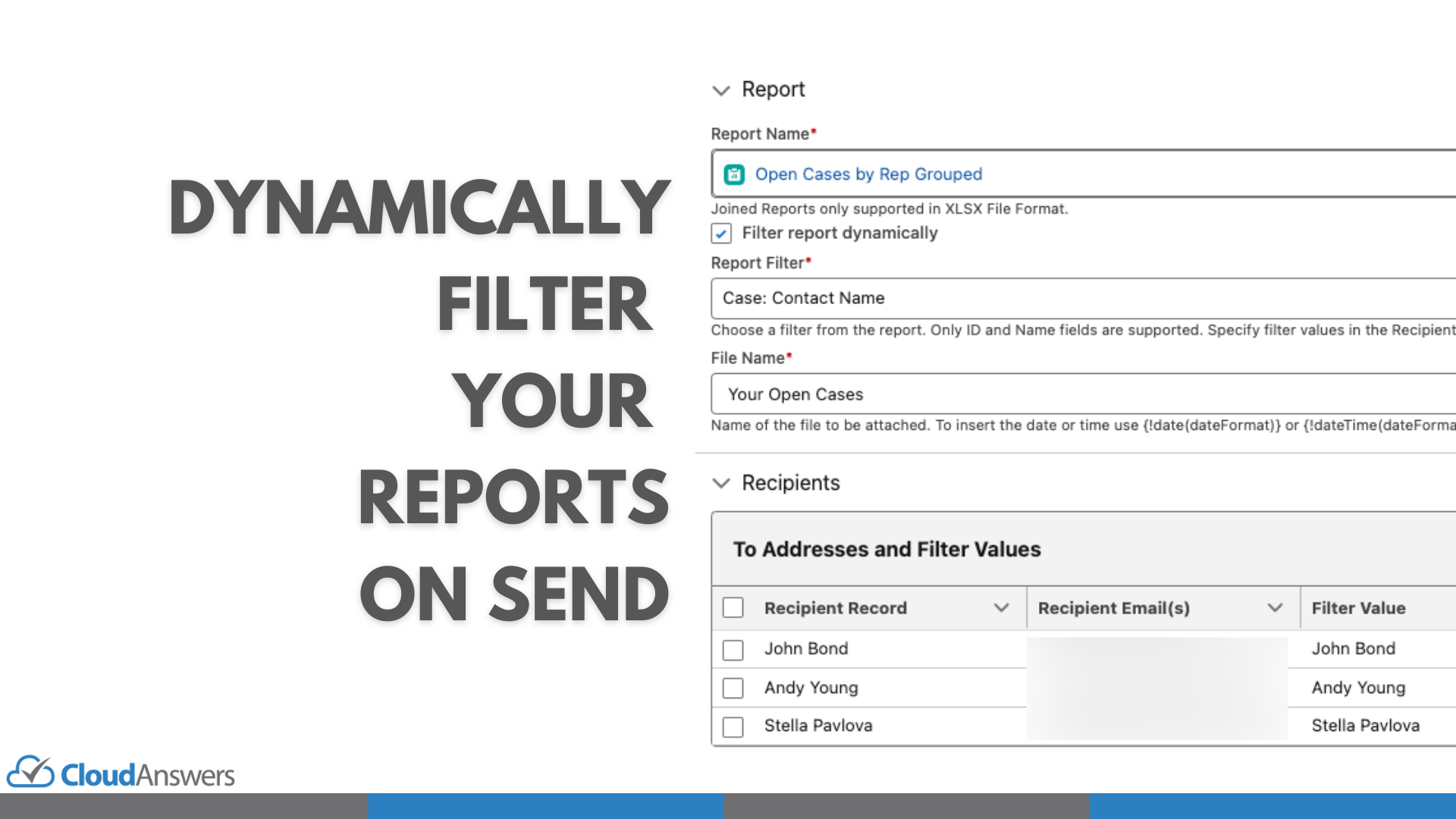Click the Recipients section header

pos(790,483)
